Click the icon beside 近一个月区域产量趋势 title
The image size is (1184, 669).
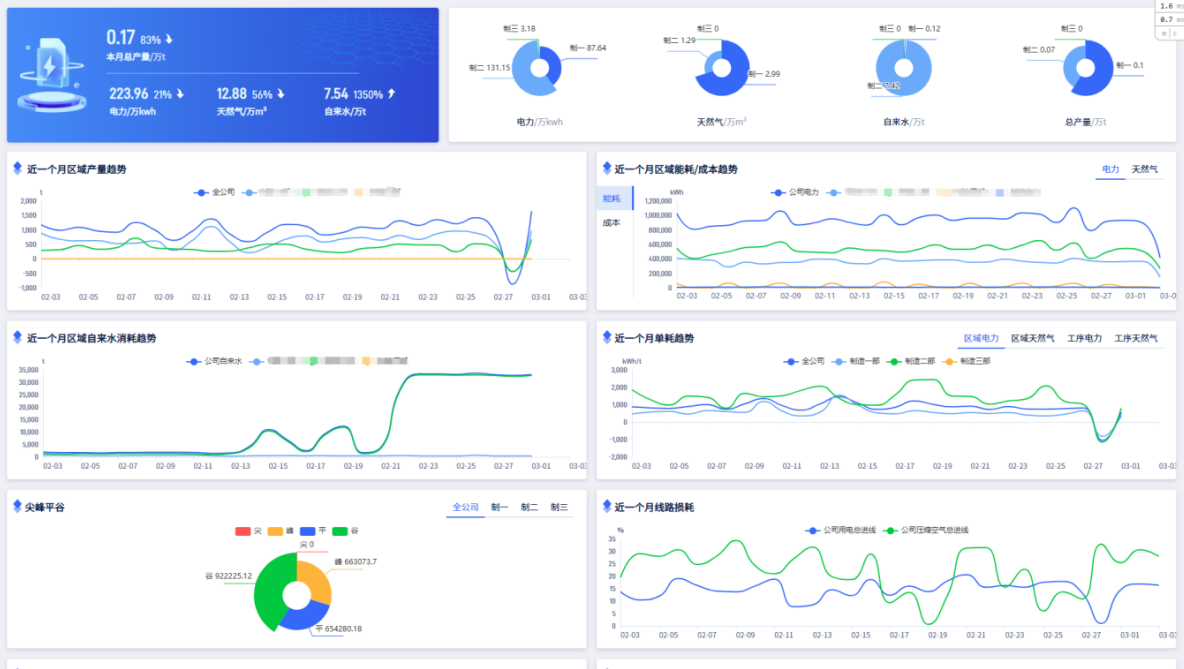(x=17, y=169)
